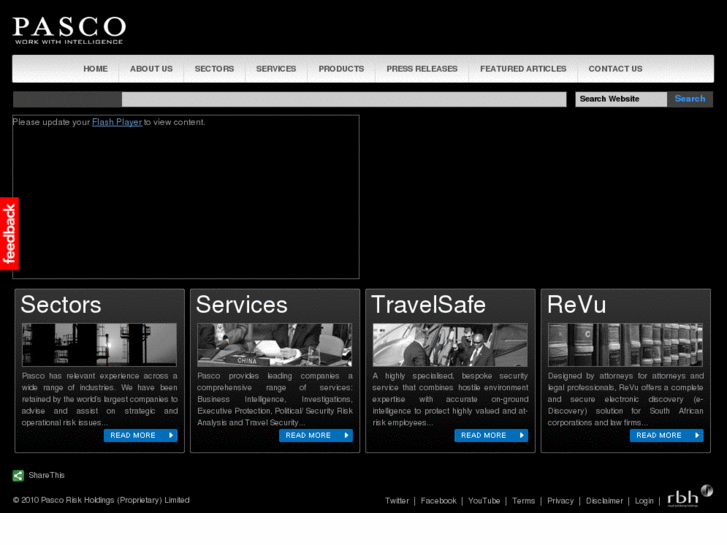The image size is (727, 545).
Task: Click READ MORE under ReVu
Action: pyautogui.click(x=666, y=436)
